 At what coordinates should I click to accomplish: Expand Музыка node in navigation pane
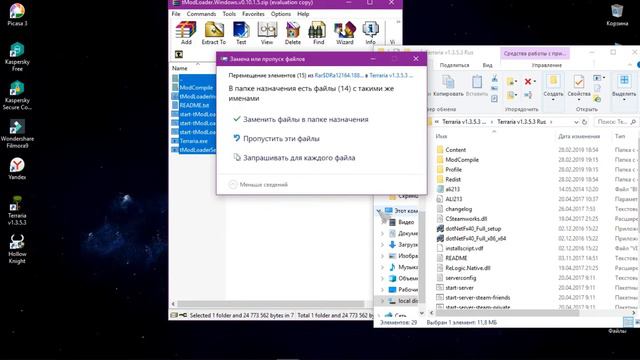[x=382, y=267]
